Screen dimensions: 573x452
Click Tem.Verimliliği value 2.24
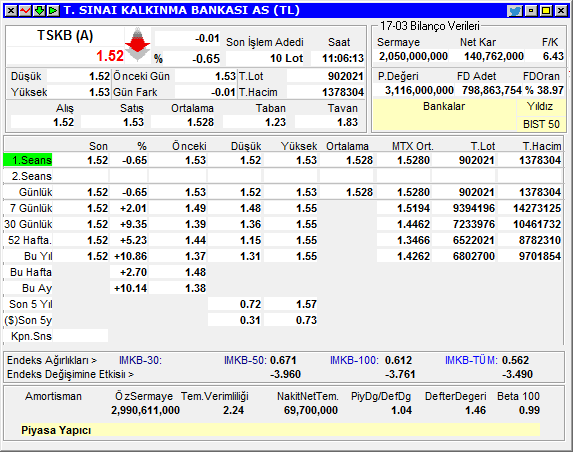point(233,410)
